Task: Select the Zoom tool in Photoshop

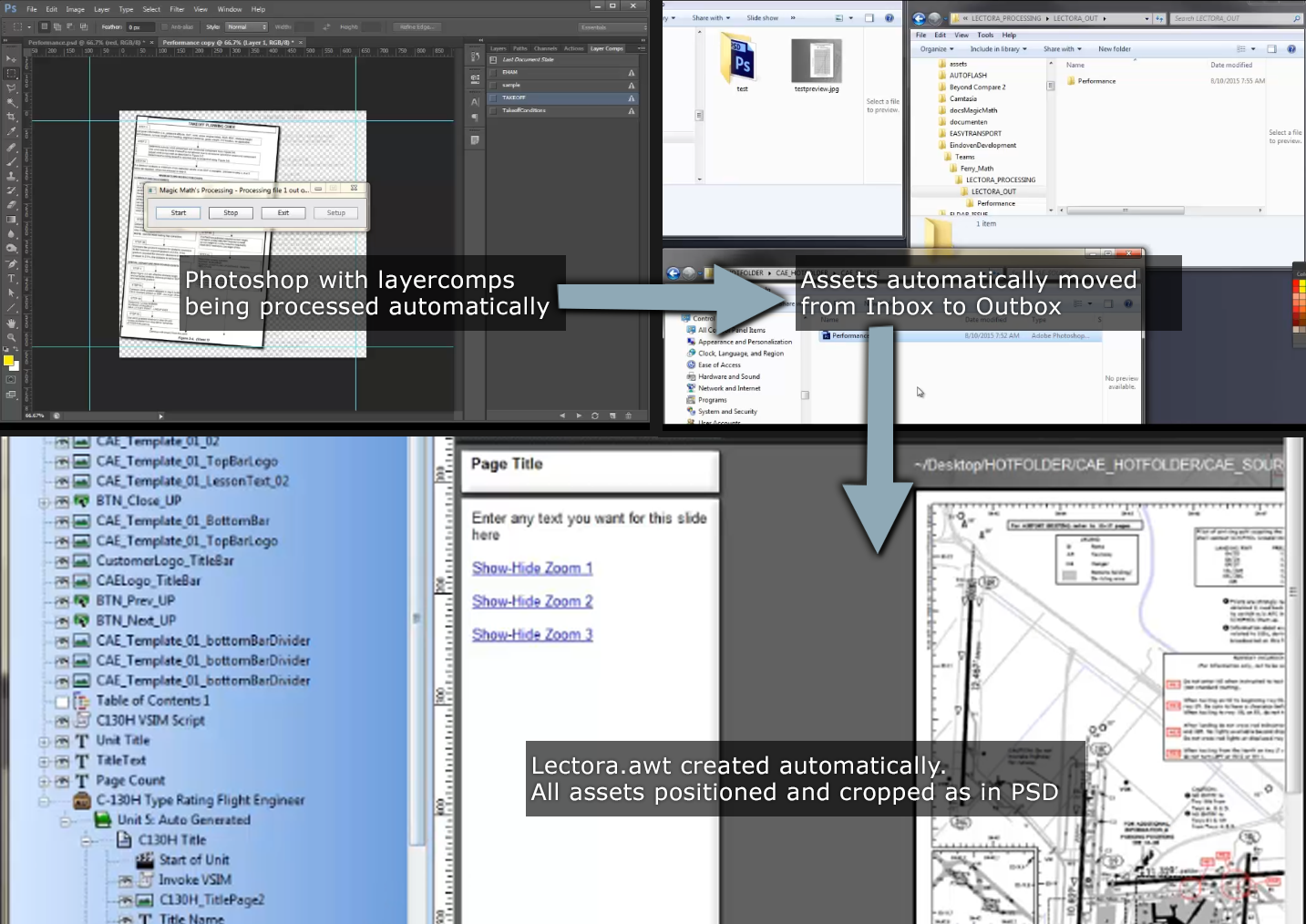Action: 11,337
